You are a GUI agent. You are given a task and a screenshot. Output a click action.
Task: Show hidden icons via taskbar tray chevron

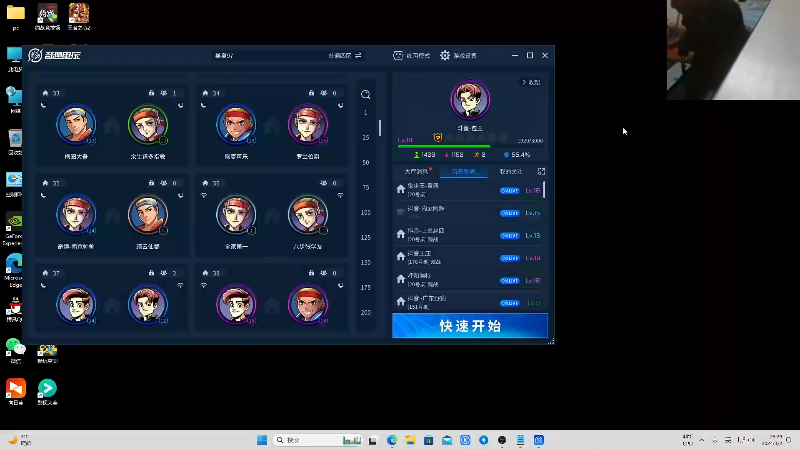(x=702, y=440)
